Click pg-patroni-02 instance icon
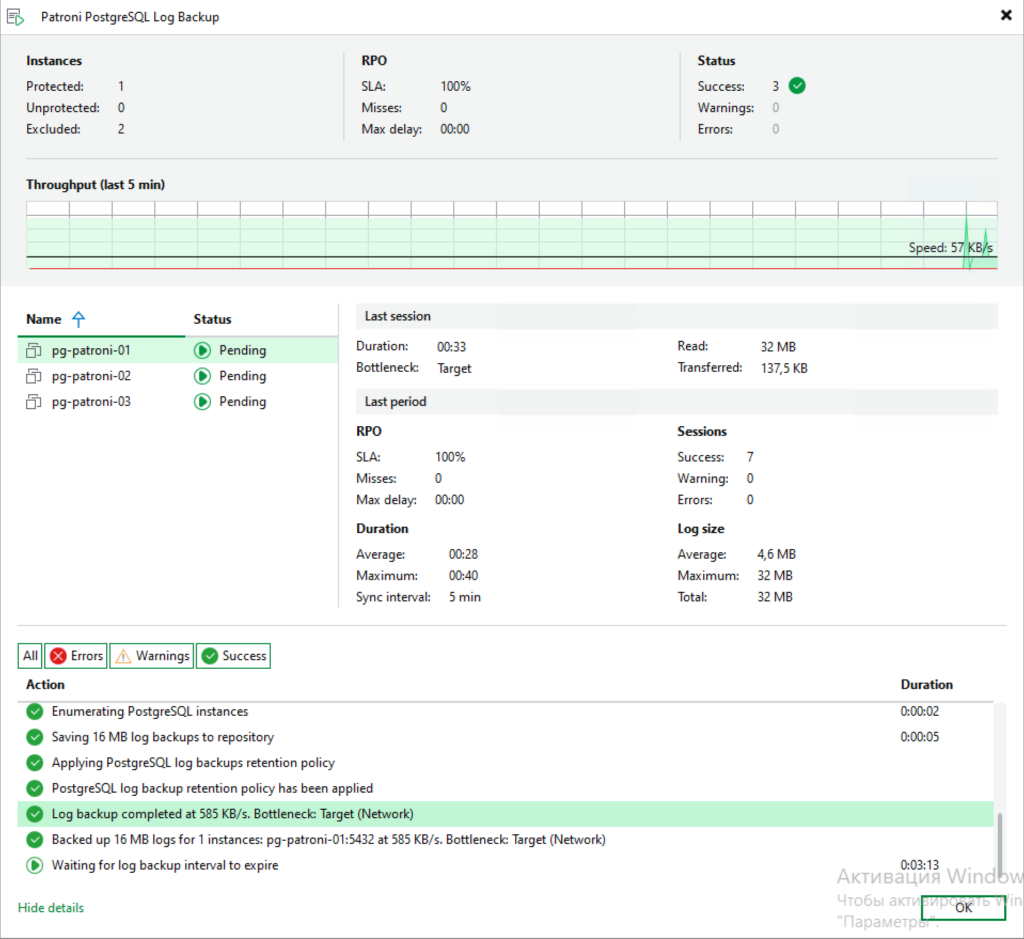The image size is (1024, 939). (33, 376)
